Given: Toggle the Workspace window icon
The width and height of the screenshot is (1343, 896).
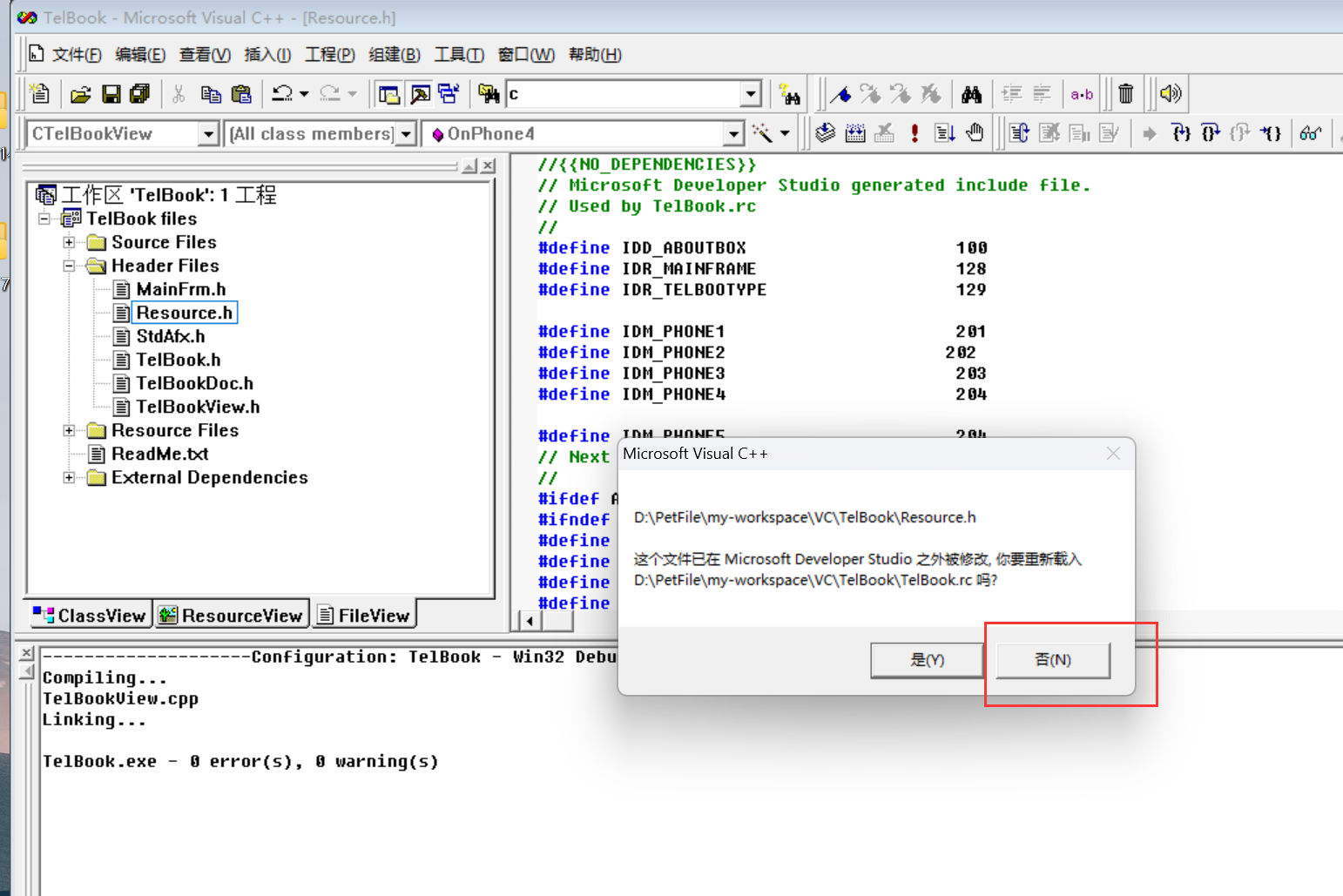Looking at the screenshot, I should 389,94.
